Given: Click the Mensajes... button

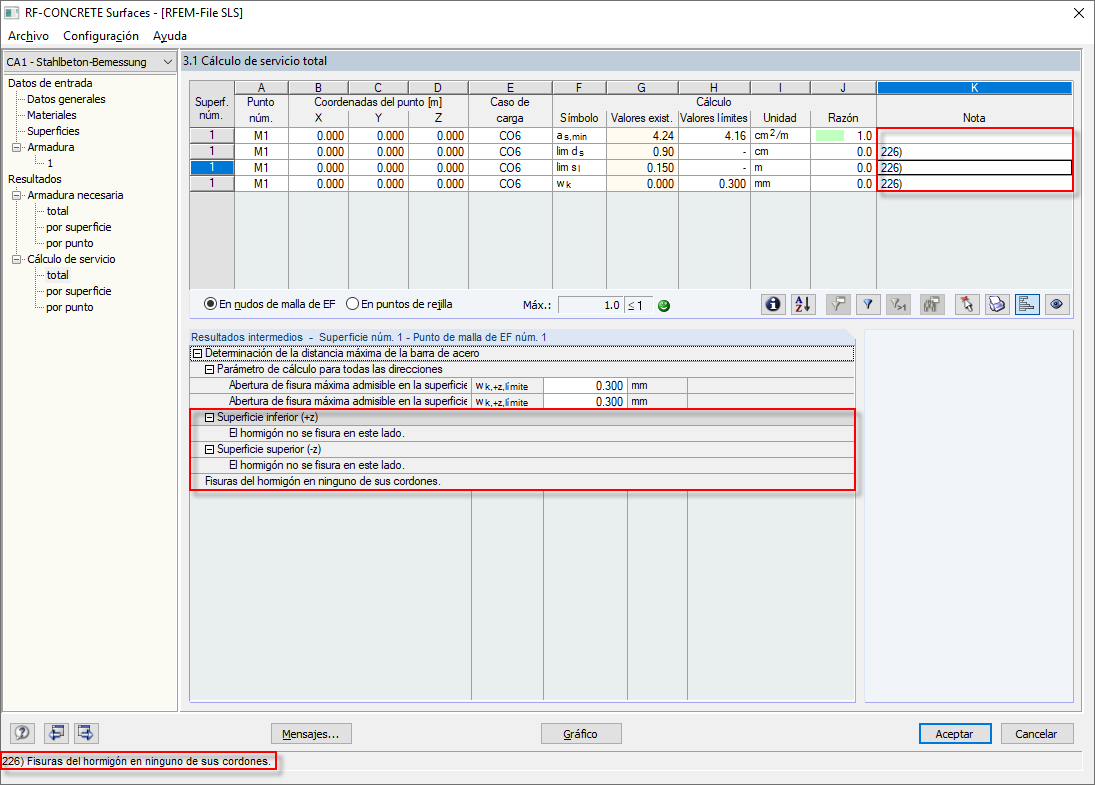Looking at the screenshot, I should (x=311, y=734).
